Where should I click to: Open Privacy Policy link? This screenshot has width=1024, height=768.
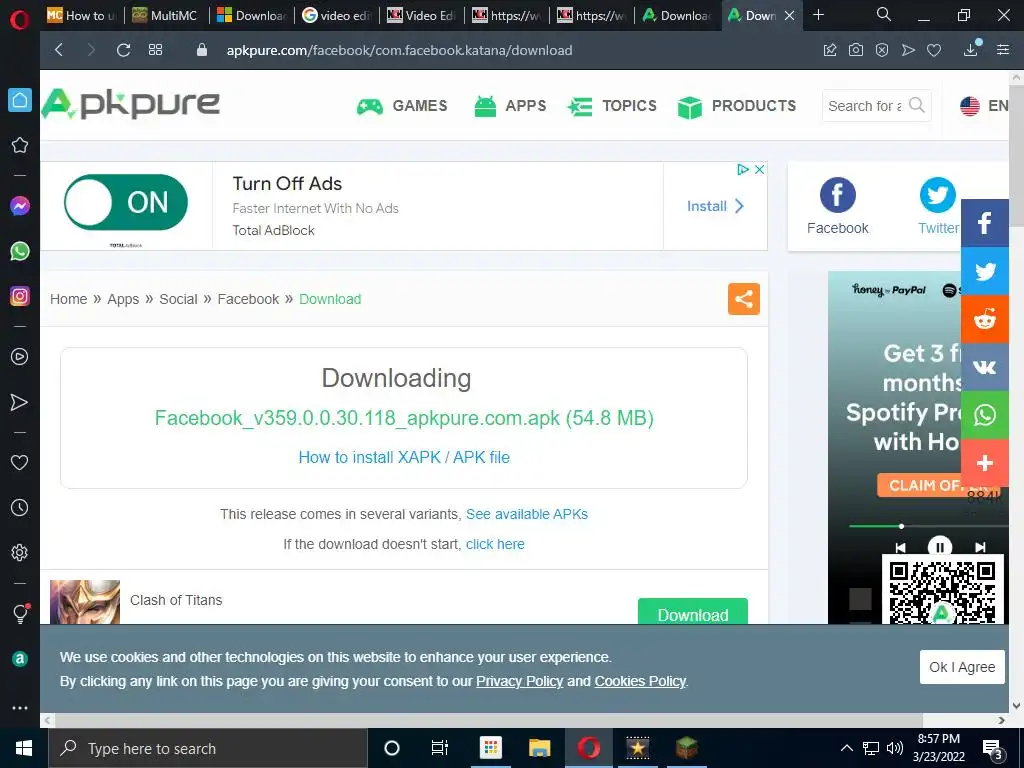519,681
